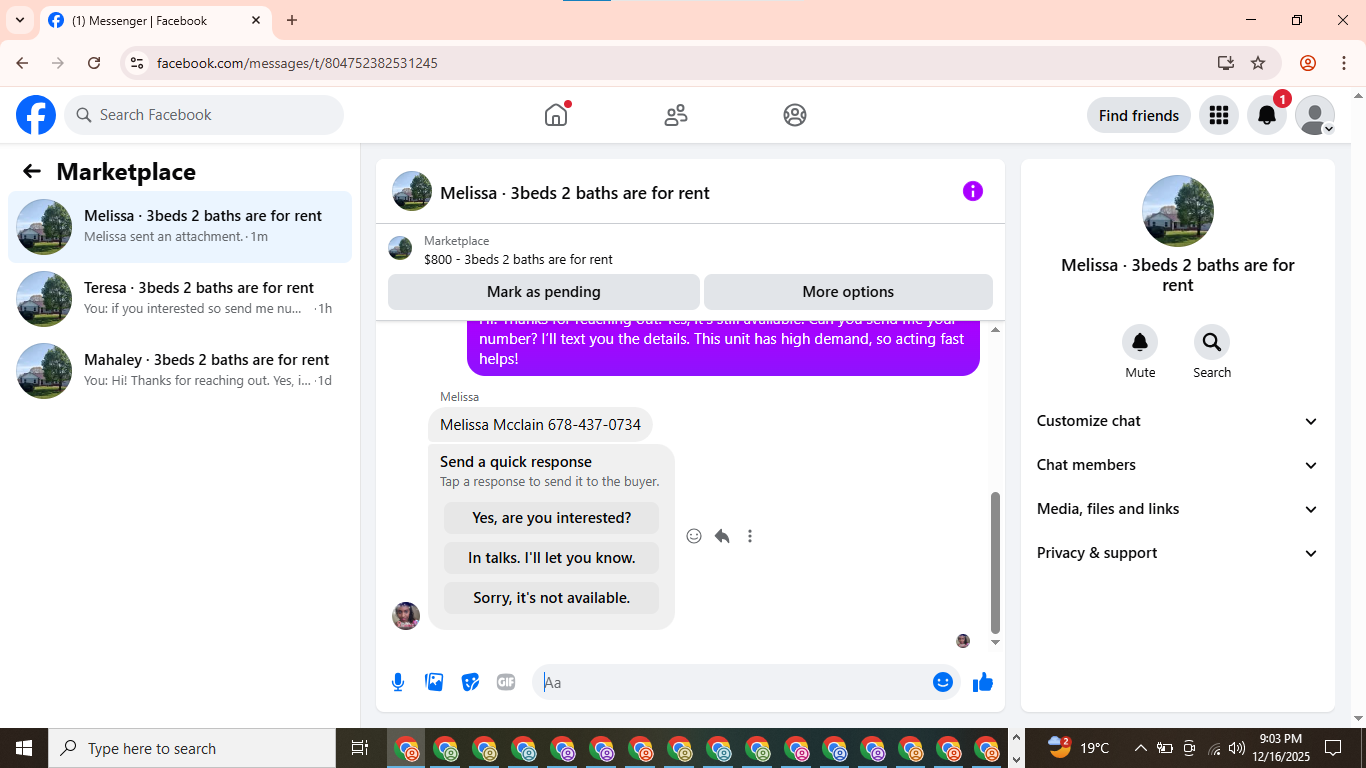Go back in browser history
Image resolution: width=1366 pixels, height=768 pixels.
22,63
